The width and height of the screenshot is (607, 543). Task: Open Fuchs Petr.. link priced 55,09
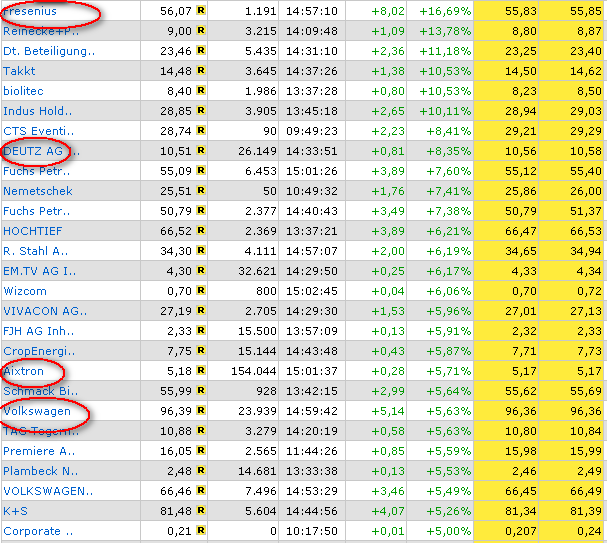click(x=36, y=171)
